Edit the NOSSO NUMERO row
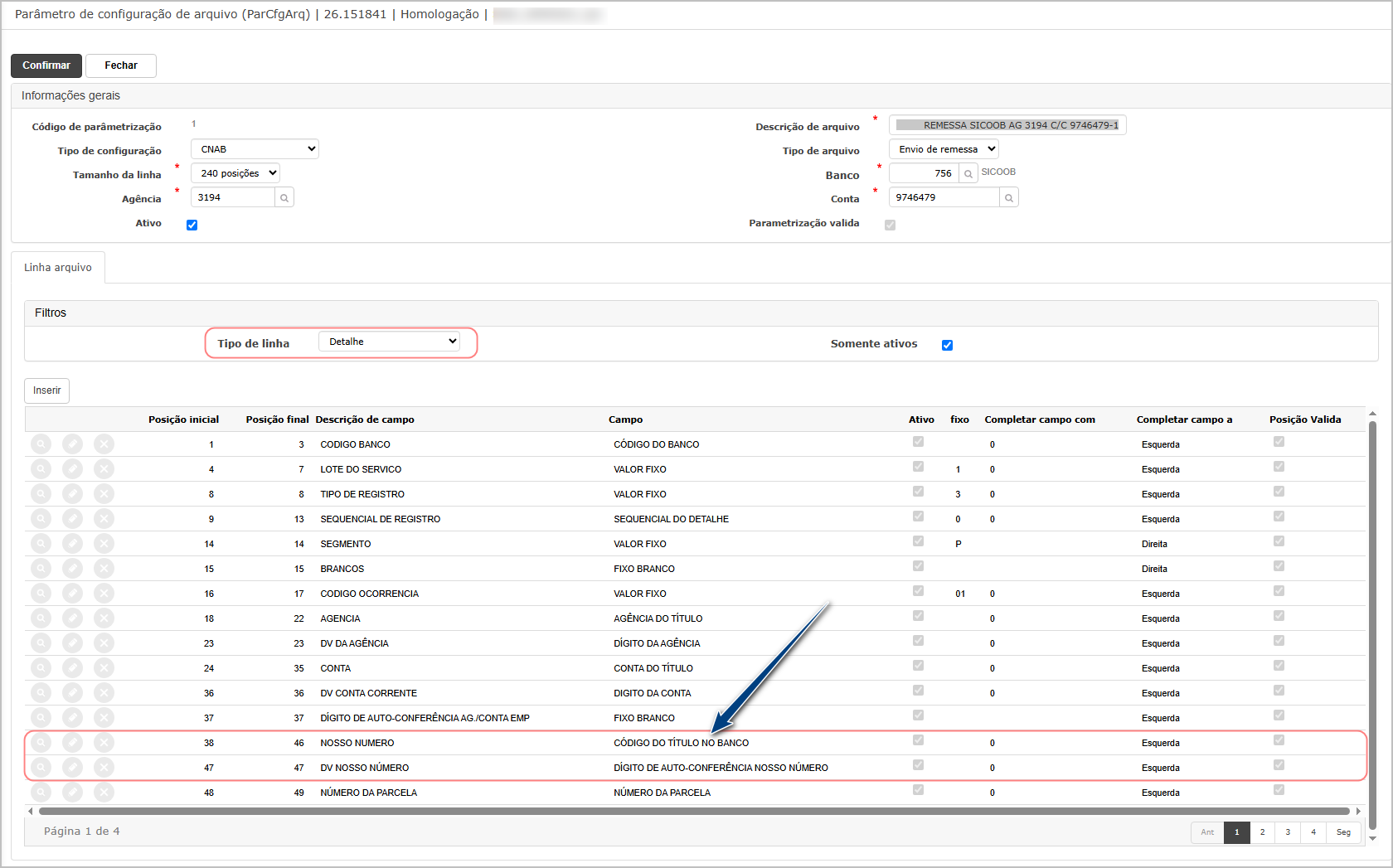The image size is (1393, 868). point(73,743)
